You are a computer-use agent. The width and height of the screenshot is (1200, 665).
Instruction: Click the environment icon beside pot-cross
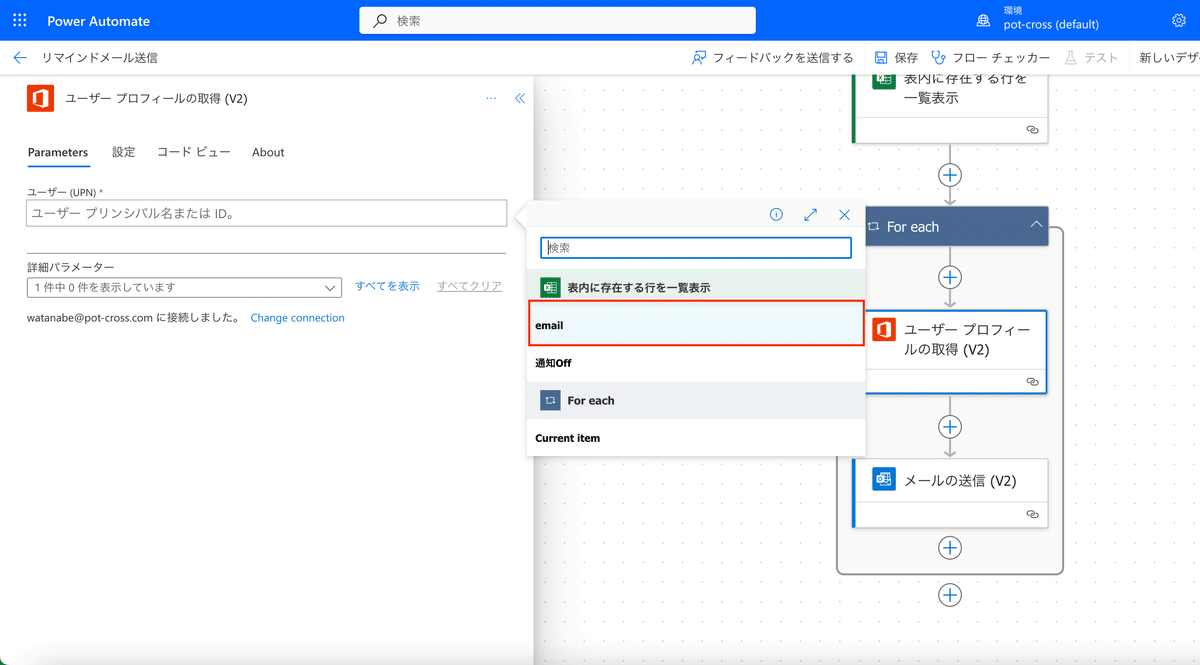984,20
